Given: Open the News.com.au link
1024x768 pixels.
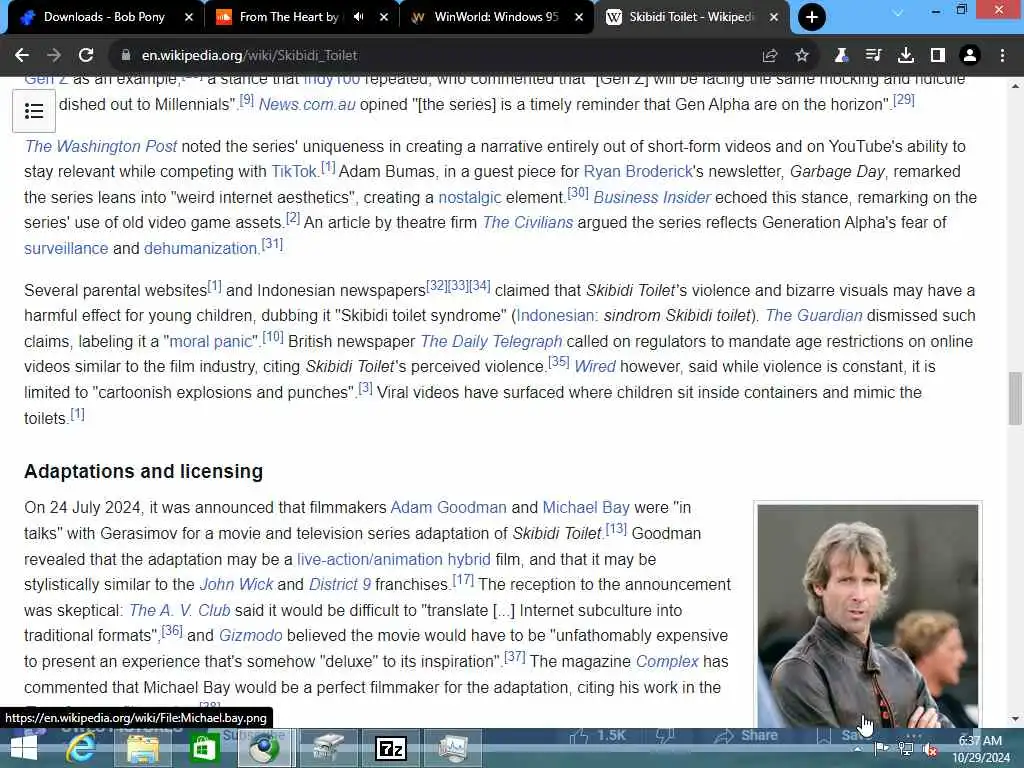Looking at the screenshot, I should 307,104.
